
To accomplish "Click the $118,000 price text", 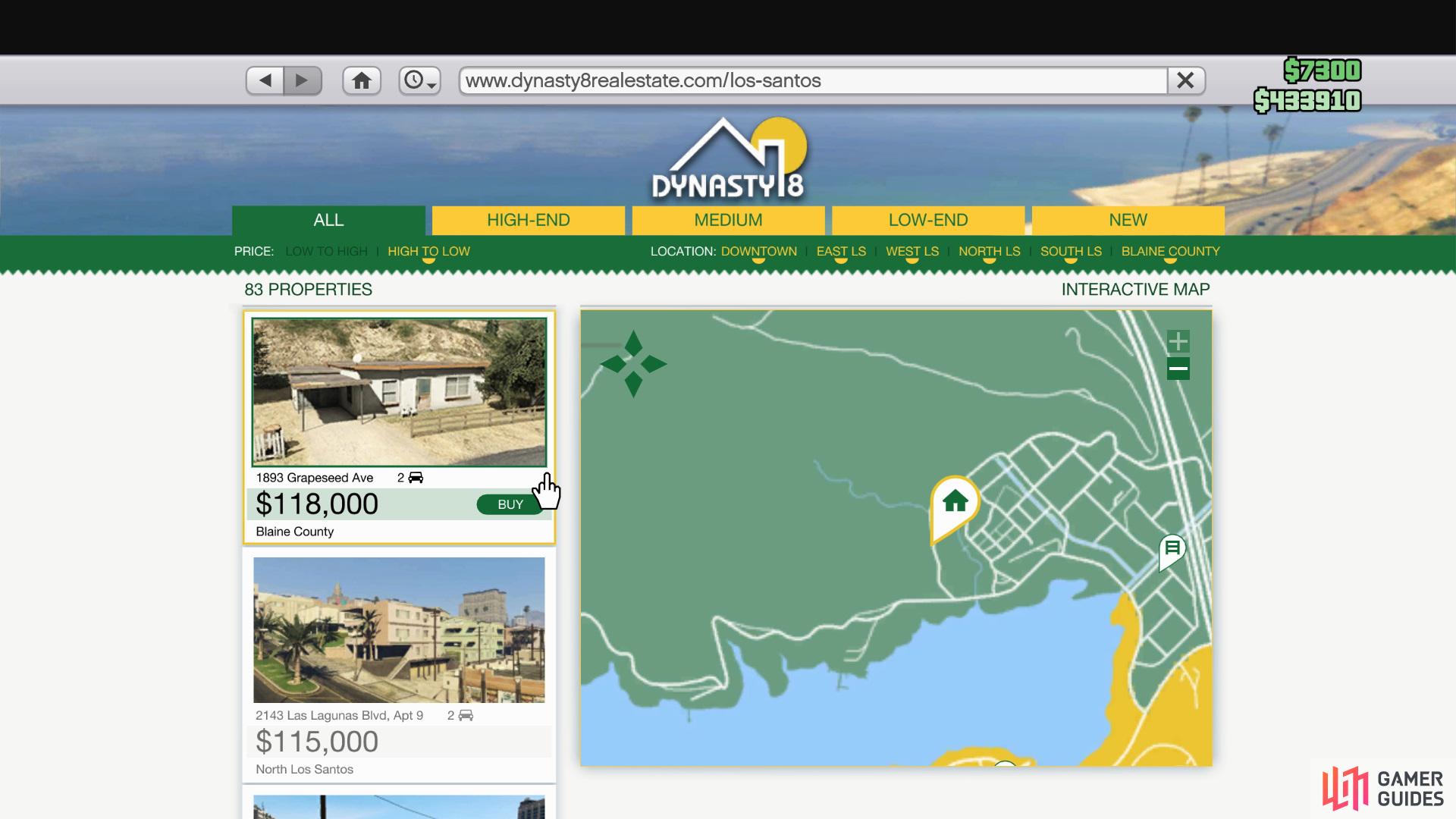I will 317,504.
